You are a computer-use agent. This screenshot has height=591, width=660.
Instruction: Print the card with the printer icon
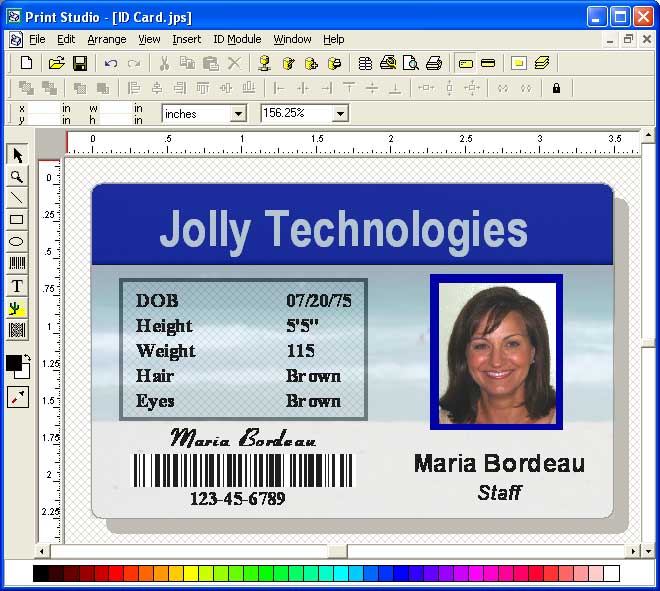434,63
